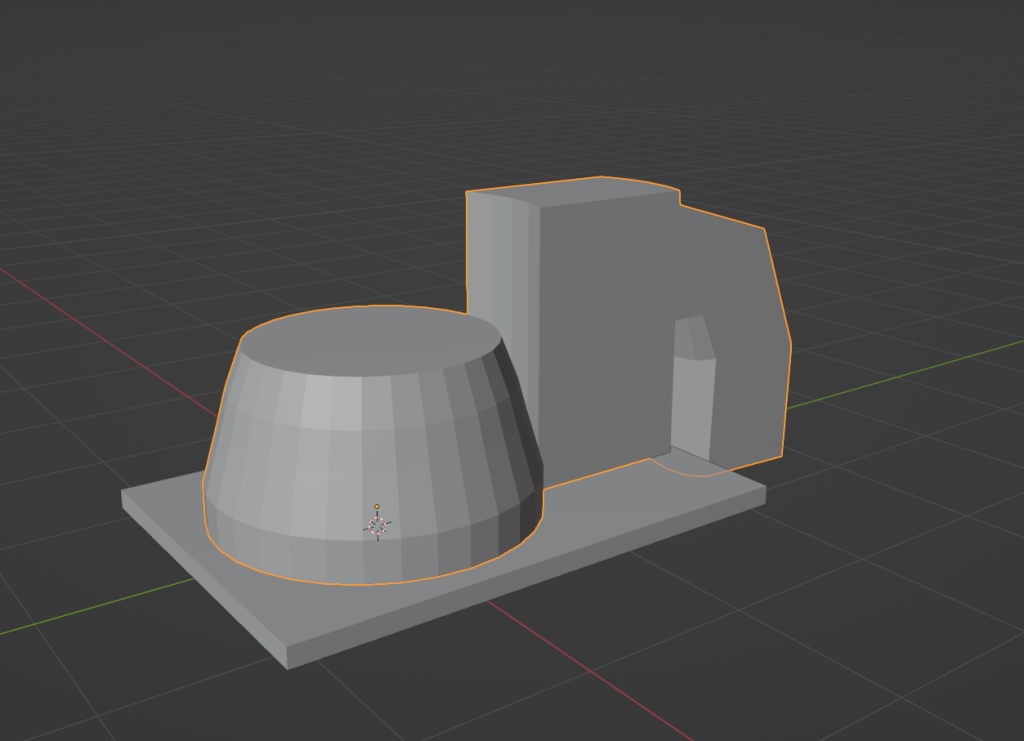Image resolution: width=1024 pixels, height=741 pixels.
Task: Select the object origin point on the dome
Action: [x=377, y=523]
